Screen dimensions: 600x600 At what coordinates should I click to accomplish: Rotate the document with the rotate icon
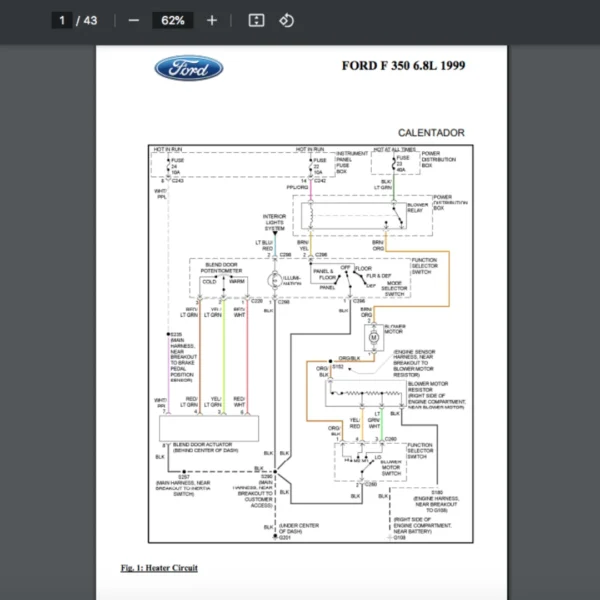(x=286, y=20)
